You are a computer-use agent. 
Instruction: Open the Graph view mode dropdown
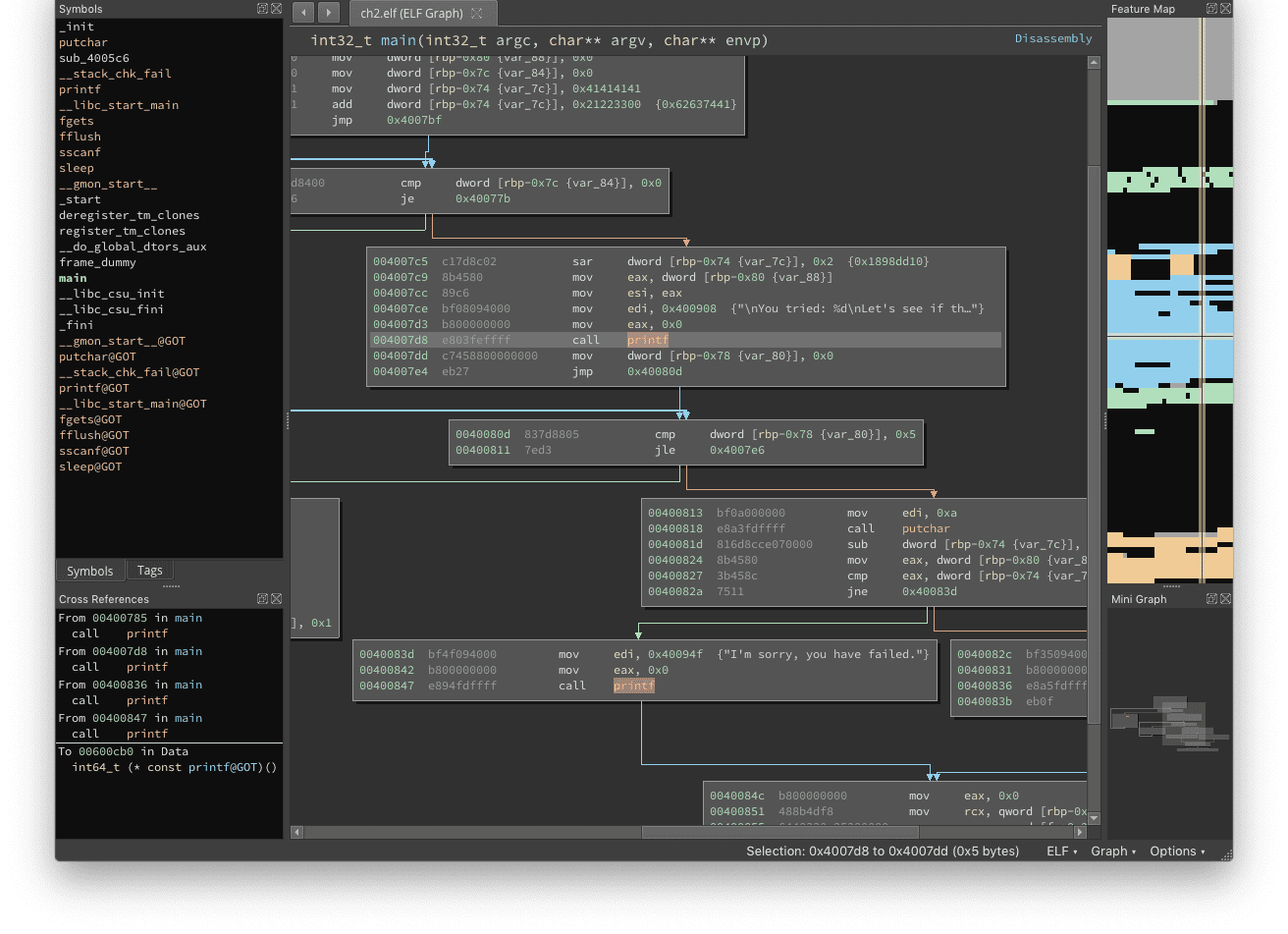tap(1113, 852)
